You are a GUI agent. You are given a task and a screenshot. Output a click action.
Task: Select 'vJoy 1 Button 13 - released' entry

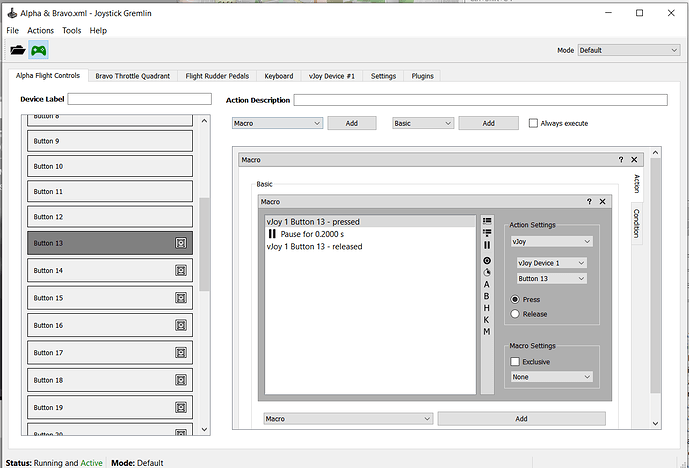tap(370, 247)
